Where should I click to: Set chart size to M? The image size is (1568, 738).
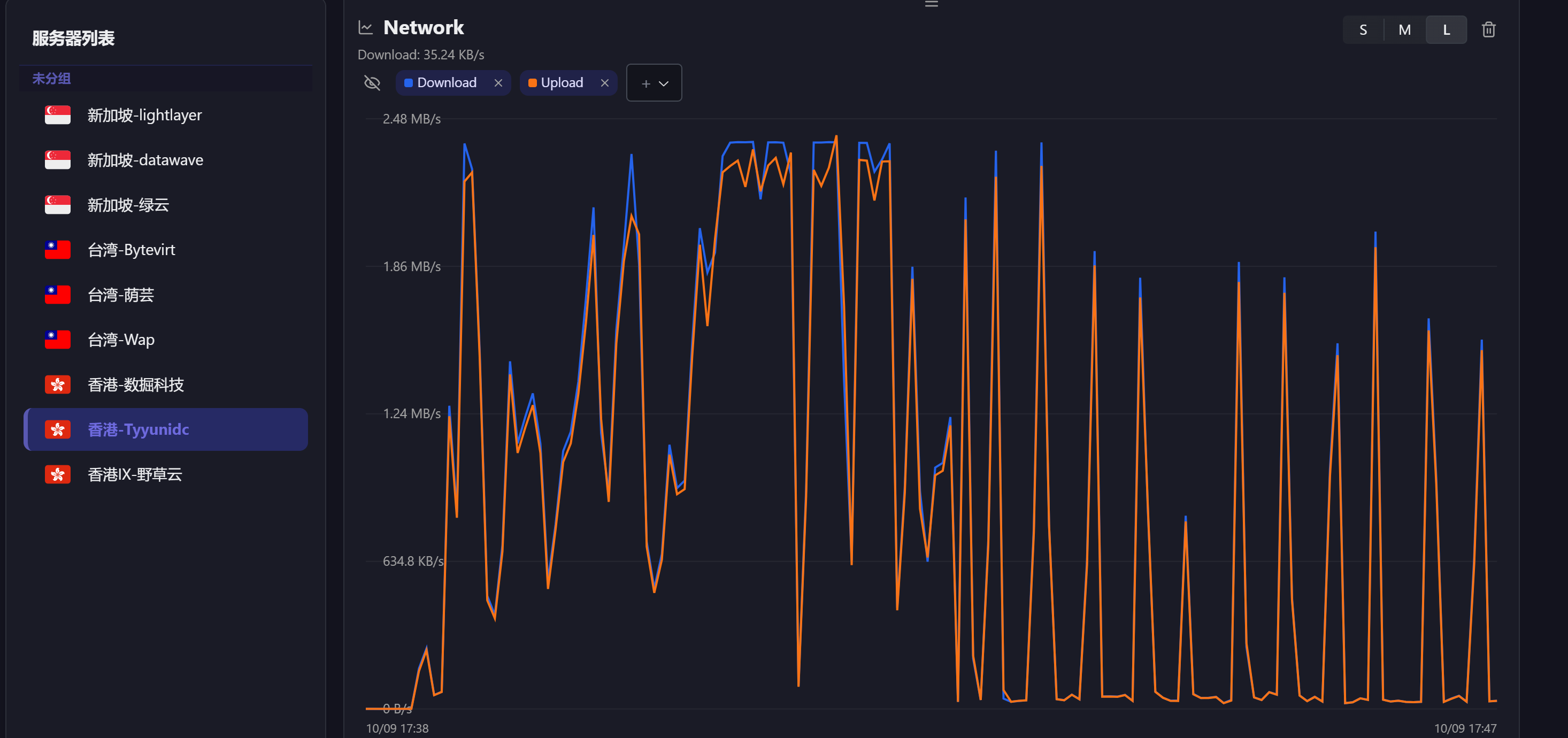(1404, 30)
